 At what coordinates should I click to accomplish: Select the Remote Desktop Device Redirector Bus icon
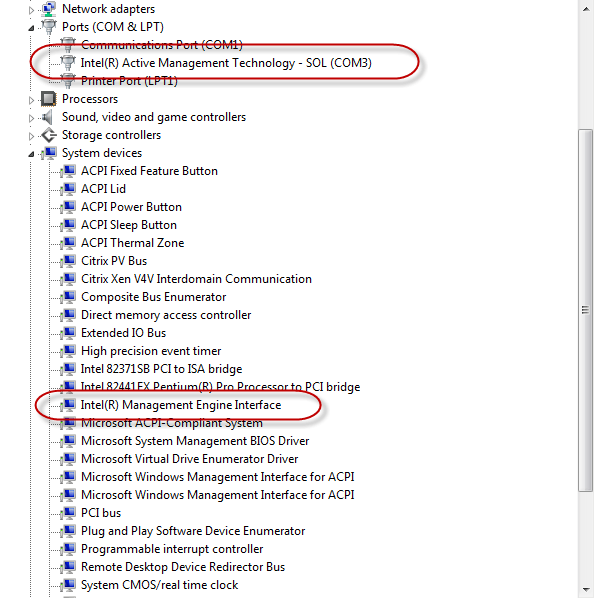[x=68, y=567]
